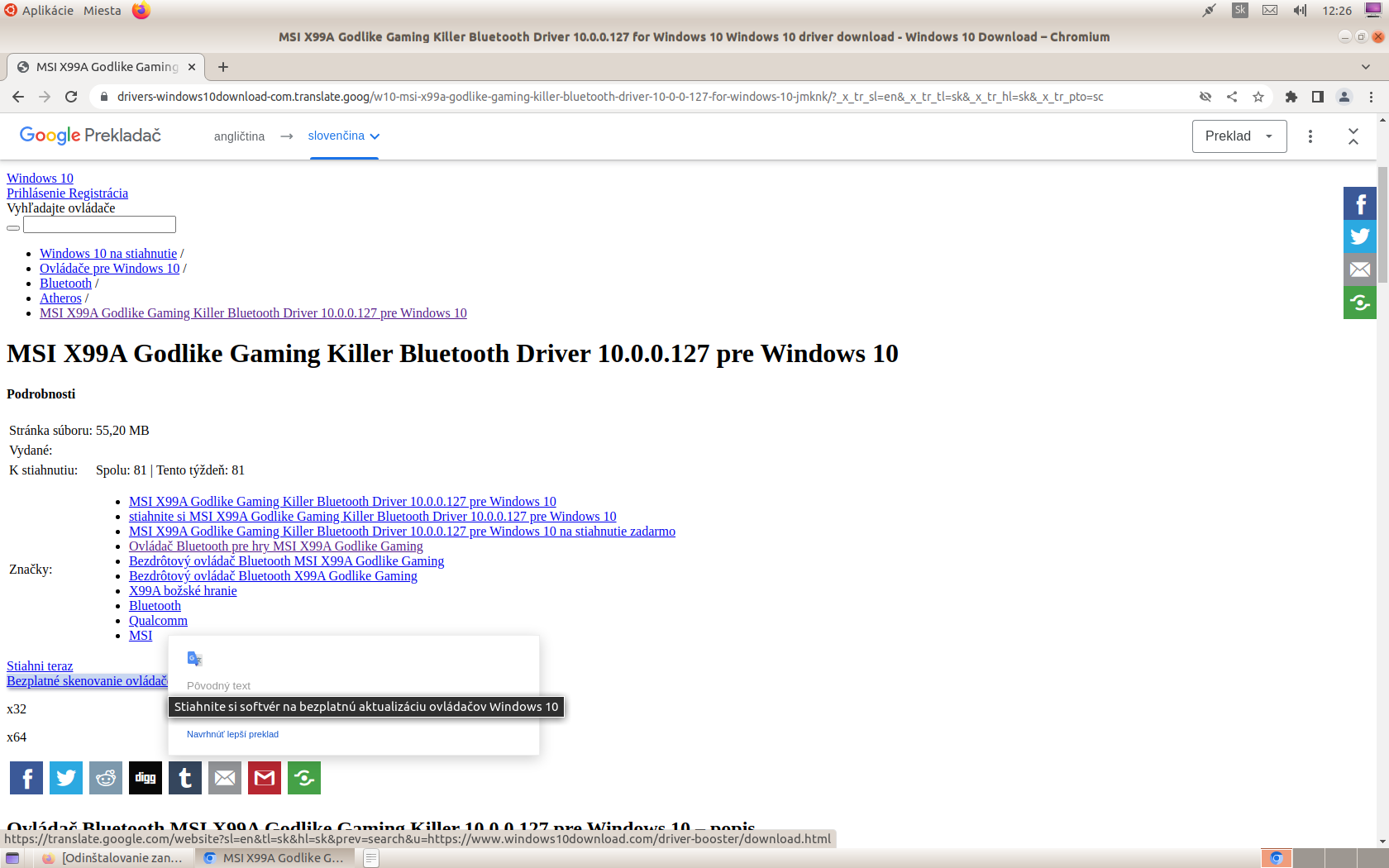Image resolution: width=1389 pixels, height=868 pixels.
Task: Share on Digg in the bottom share row
Action: [146, 778]
